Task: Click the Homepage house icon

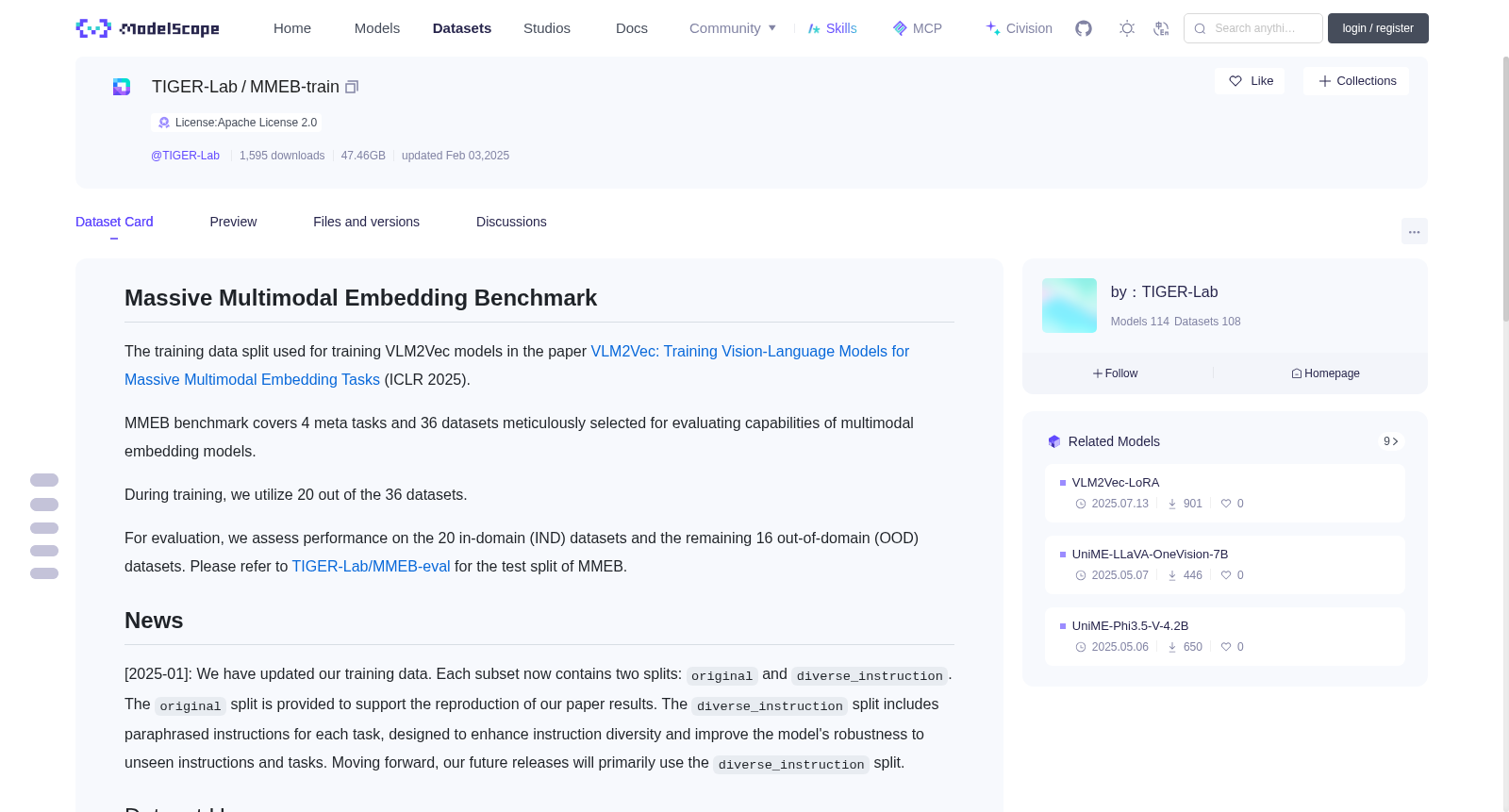Action: (1297, 373)
